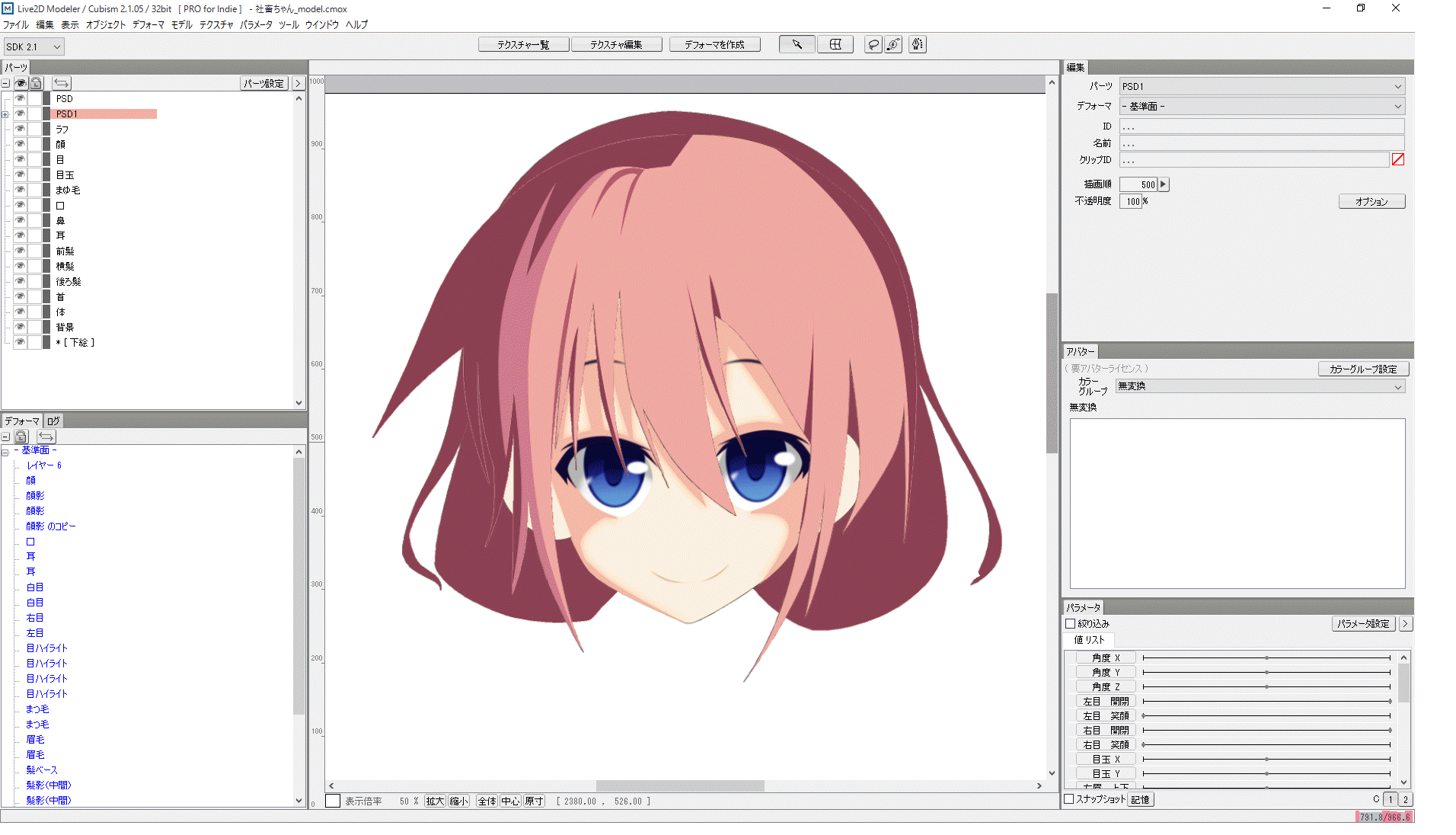This screenshot has height=835, width=1456.
Task: Select the pen polygon edit tool
Action: click(x=917, y=44)
